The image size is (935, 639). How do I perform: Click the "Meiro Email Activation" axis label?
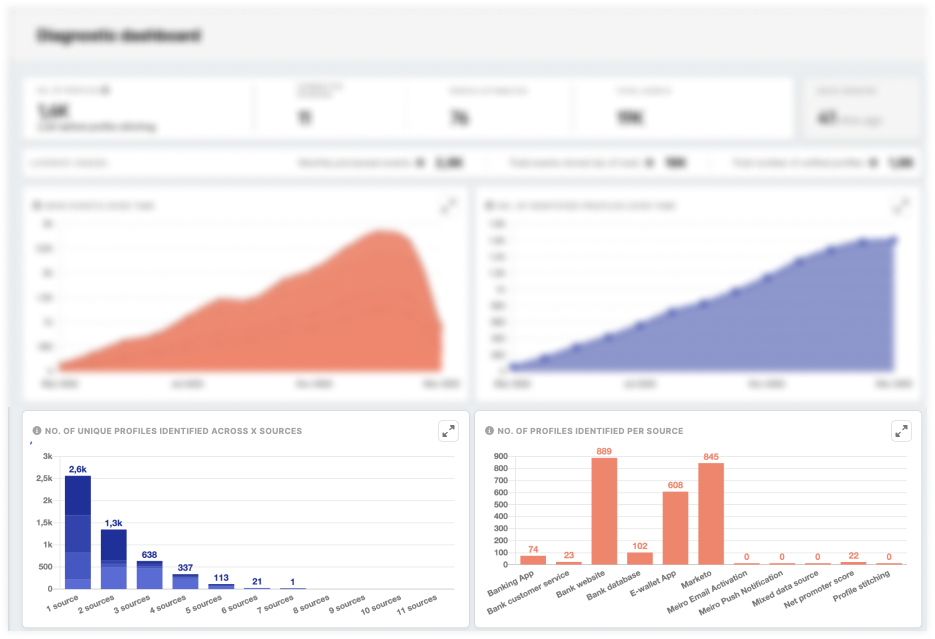(707, 592)
